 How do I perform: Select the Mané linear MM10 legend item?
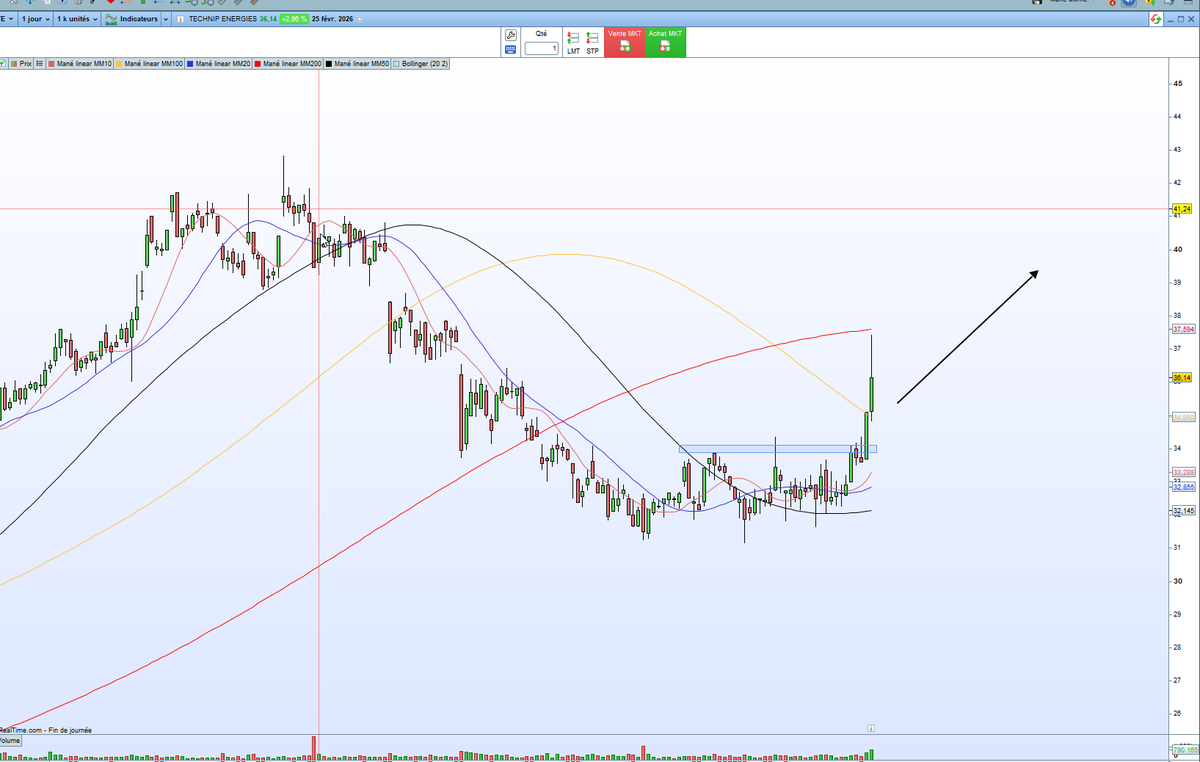pos(79,63)
